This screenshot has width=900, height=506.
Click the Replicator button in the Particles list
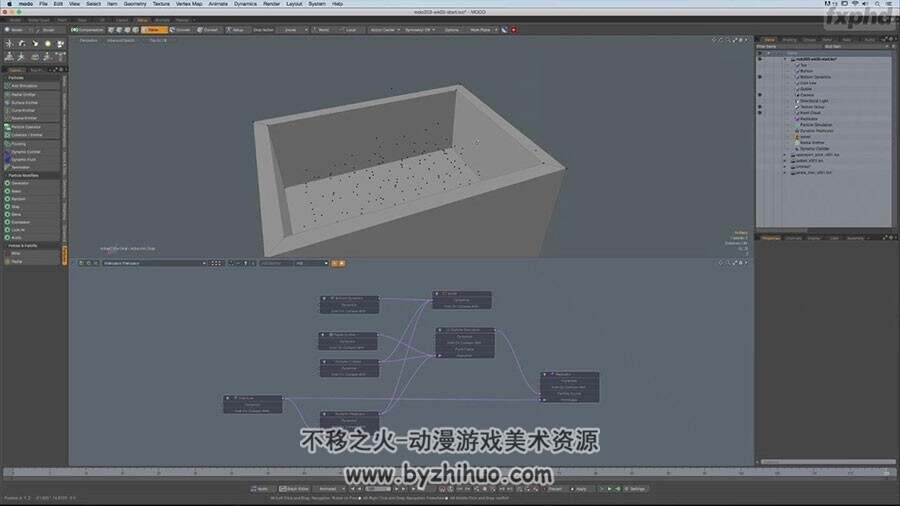[32, 167]
